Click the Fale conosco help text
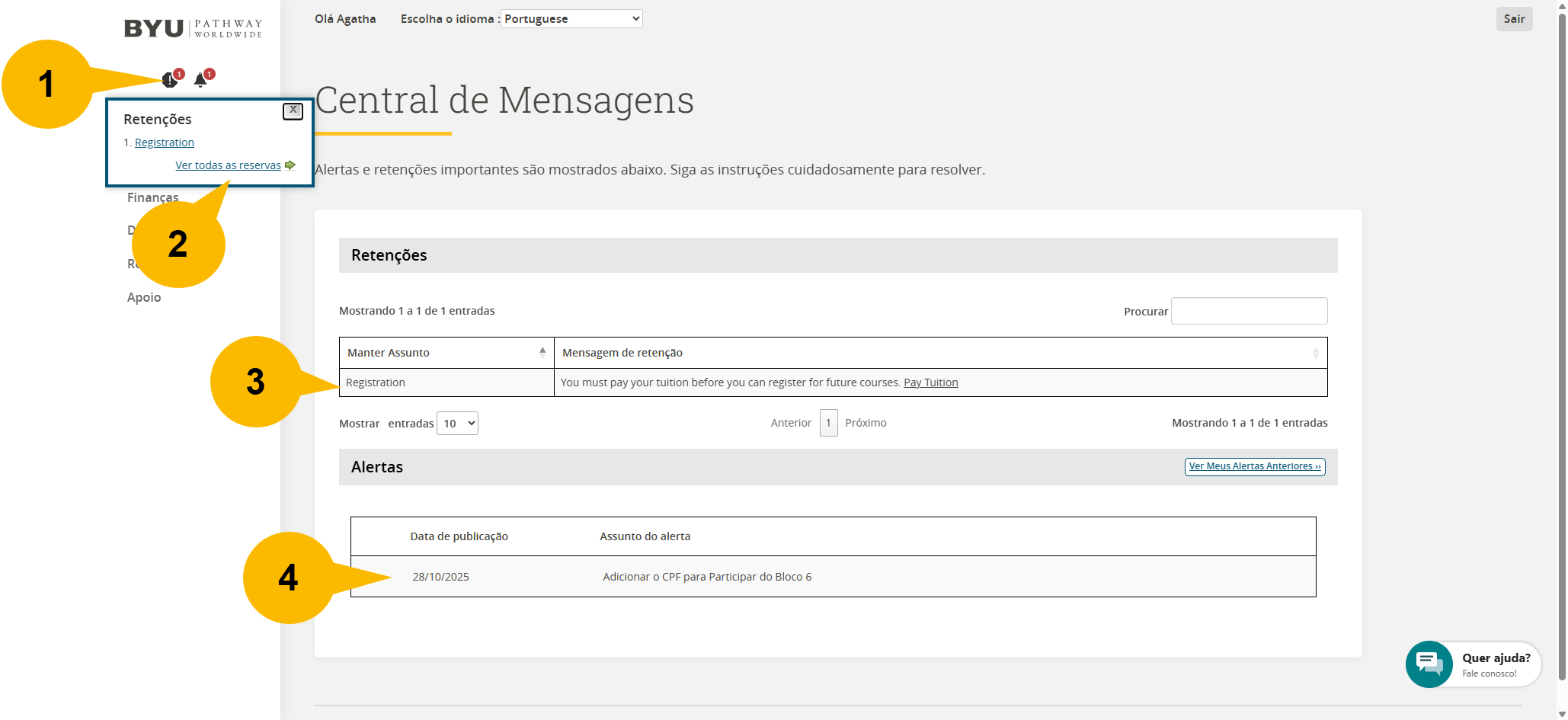 (x=1490, y=674)
